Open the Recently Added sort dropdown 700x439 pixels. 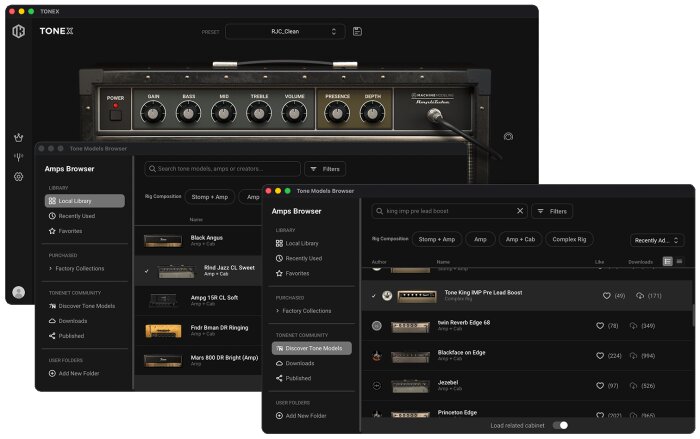pos(657,240)
